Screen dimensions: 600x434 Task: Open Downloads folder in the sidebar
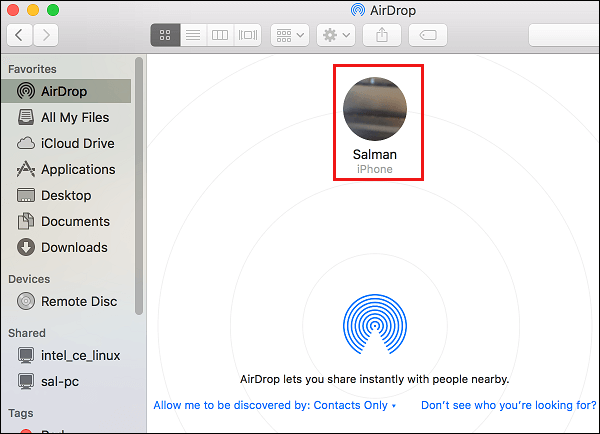coord(66,247)
